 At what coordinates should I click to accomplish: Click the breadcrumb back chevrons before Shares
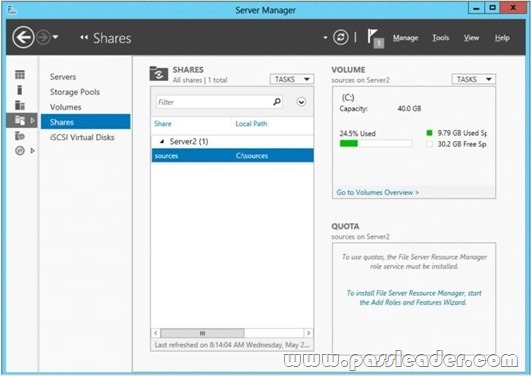click(x=84, y=38)
